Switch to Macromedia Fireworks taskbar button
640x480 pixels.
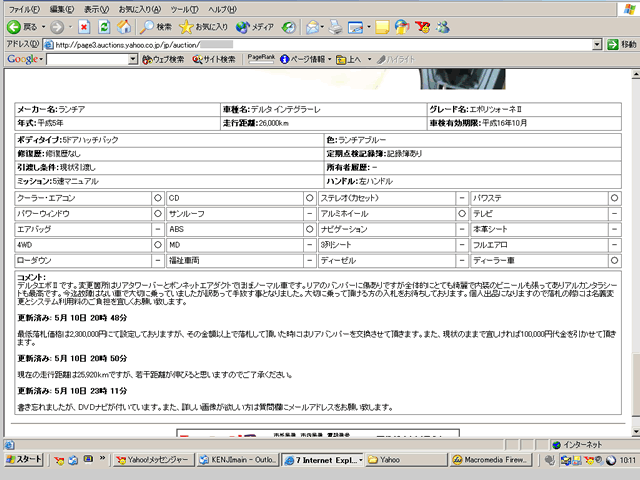coord(491,460)
